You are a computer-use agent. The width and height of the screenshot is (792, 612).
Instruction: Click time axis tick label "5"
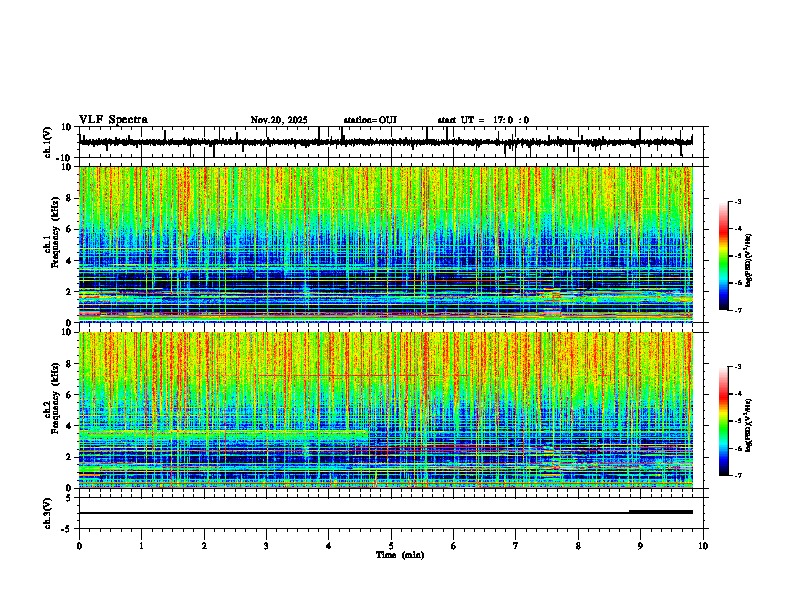pyautogui.click(x=391, y=546)
